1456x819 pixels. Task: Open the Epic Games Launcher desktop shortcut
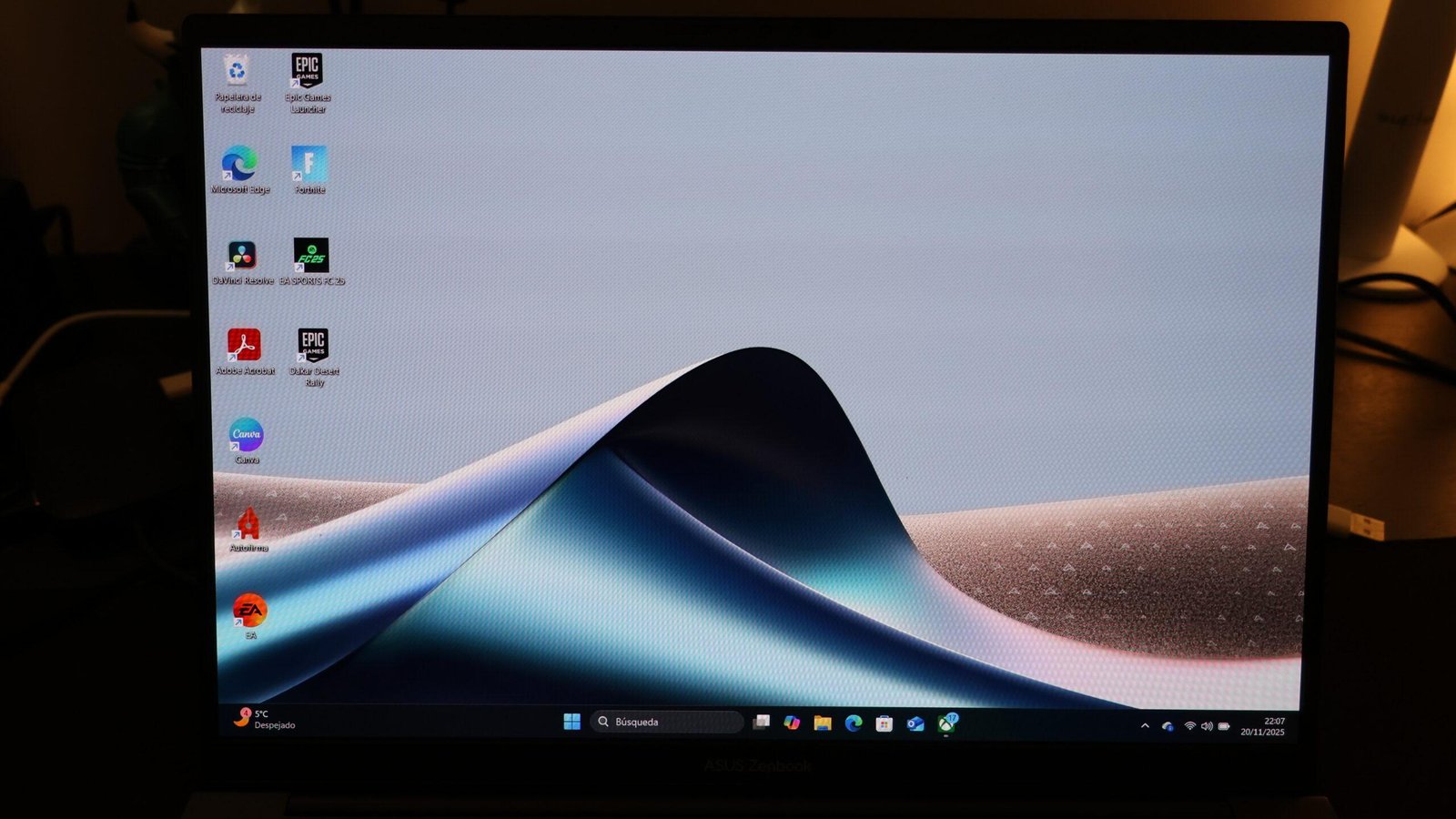pos(307,71)
